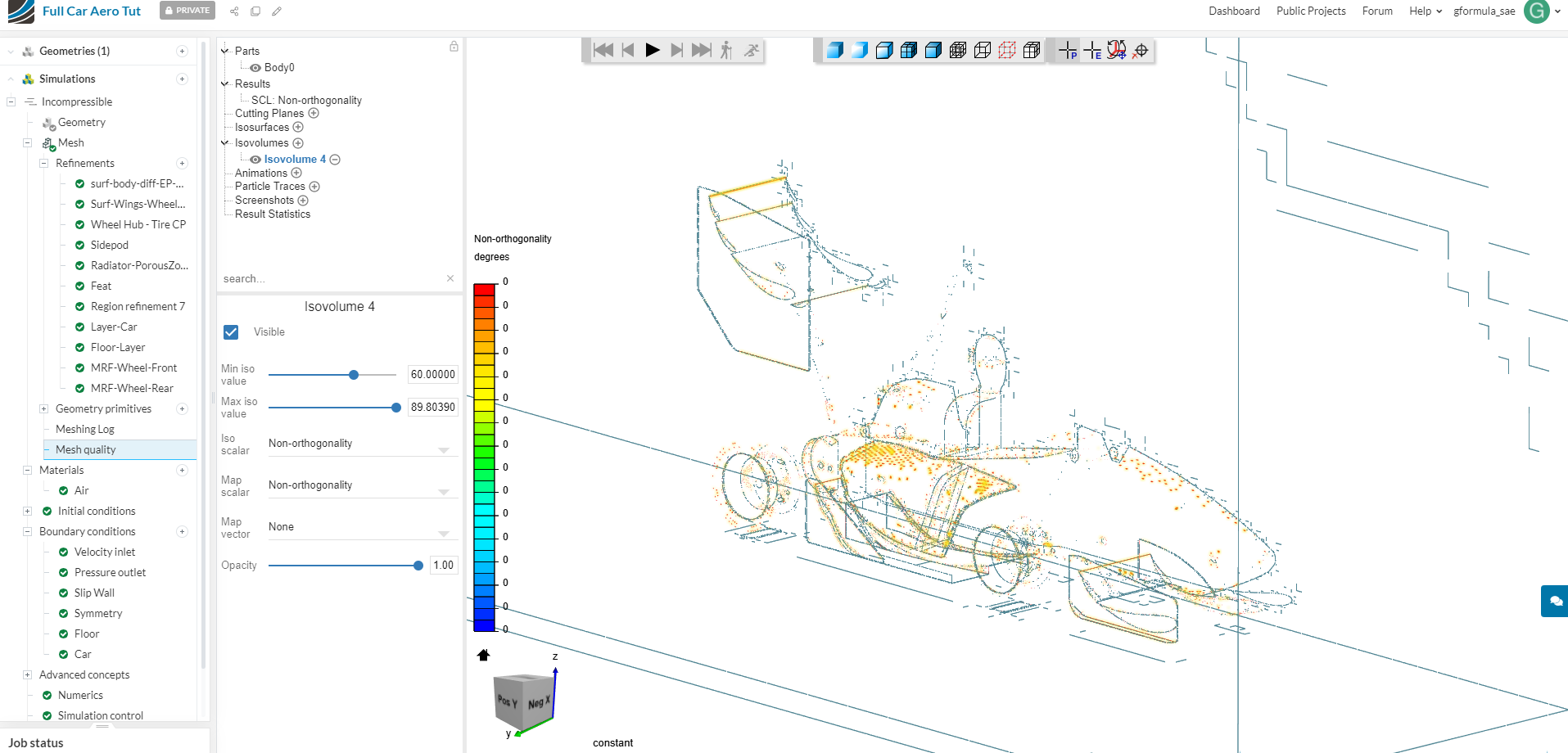Open the Help menu
This screenshot has width=1568, height=753.
click(x=1425, y=11)
